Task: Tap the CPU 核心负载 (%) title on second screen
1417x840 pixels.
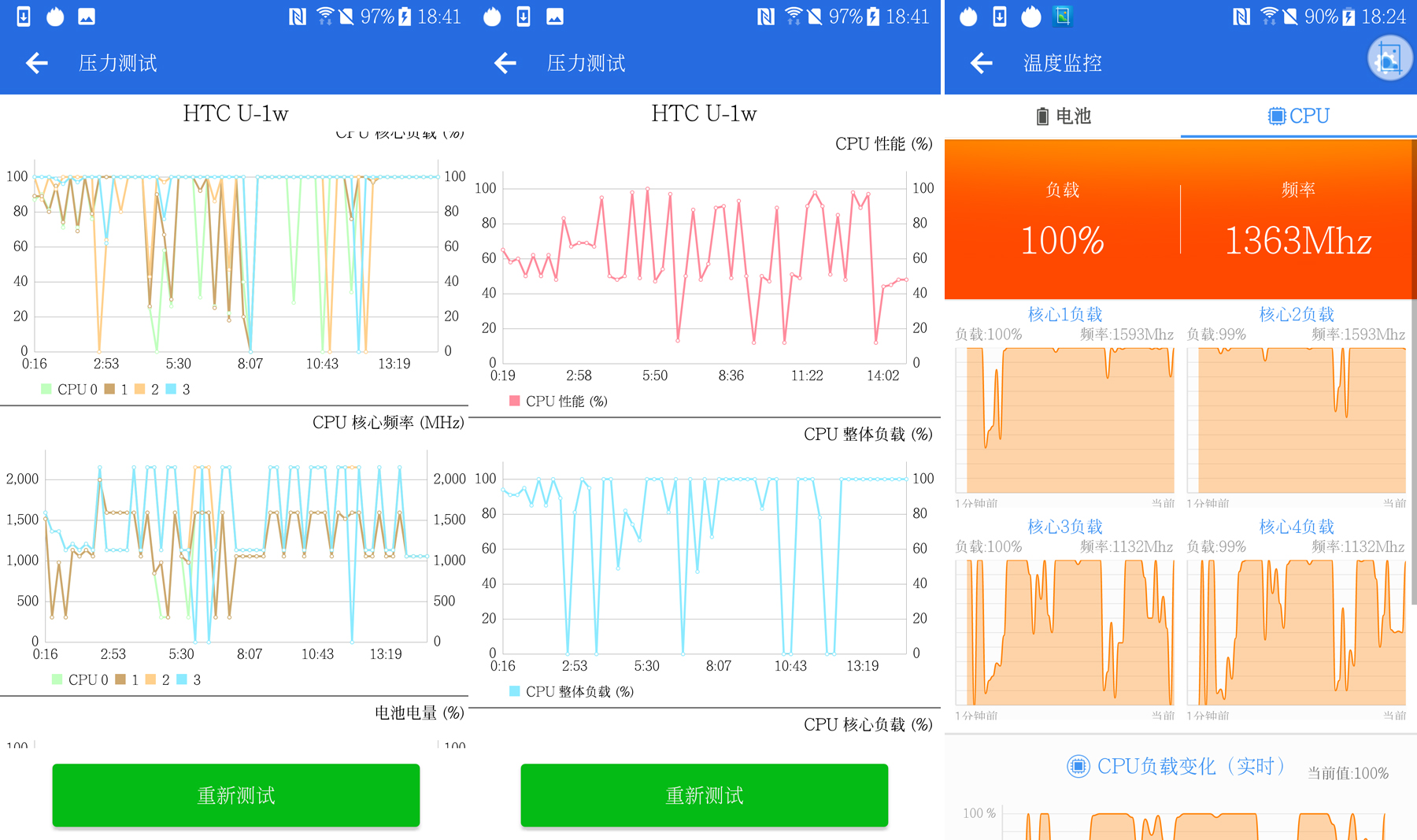Action: pyautogui.click(x=868, y=725)
